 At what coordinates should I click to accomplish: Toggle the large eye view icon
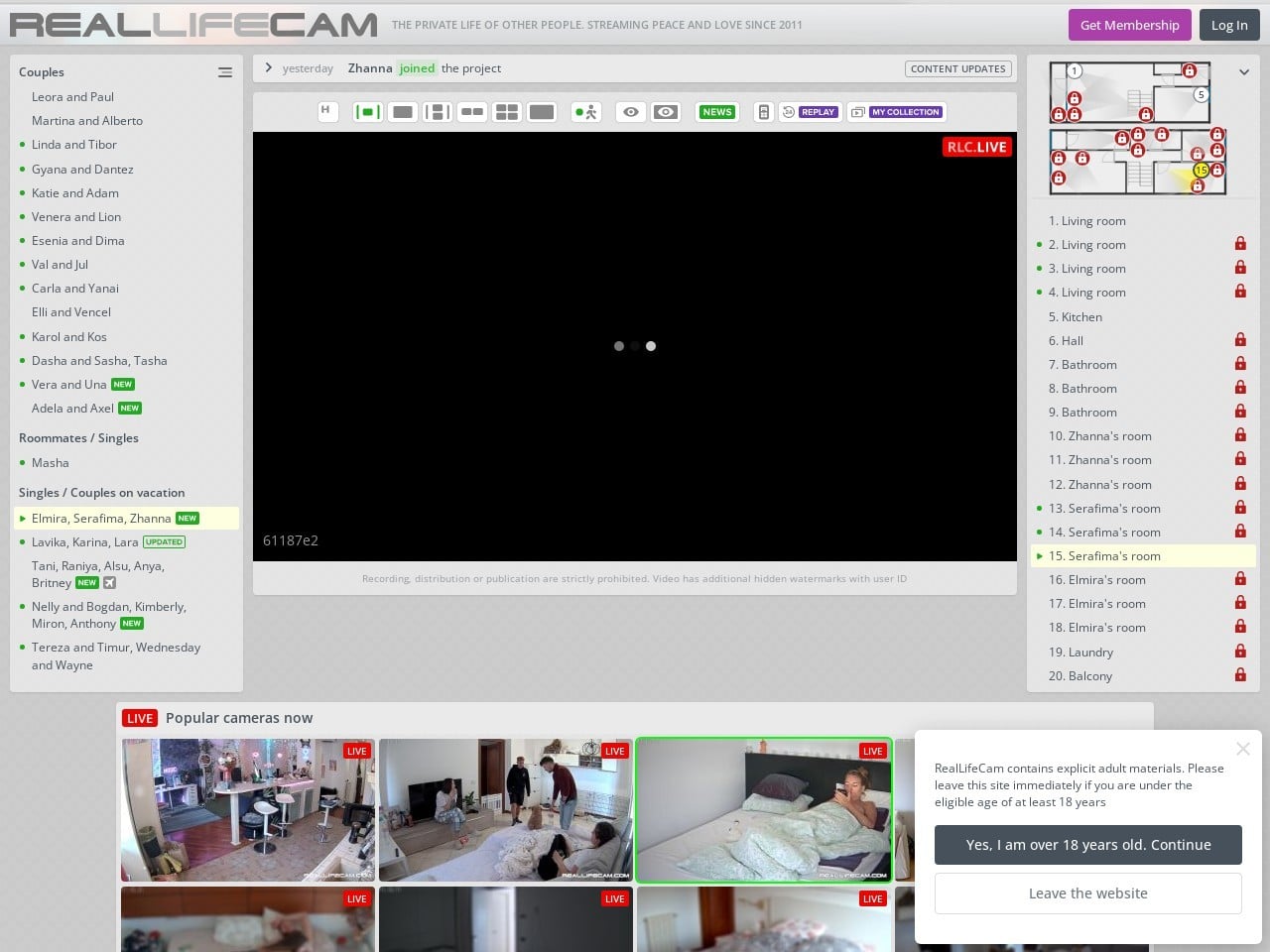666,112
